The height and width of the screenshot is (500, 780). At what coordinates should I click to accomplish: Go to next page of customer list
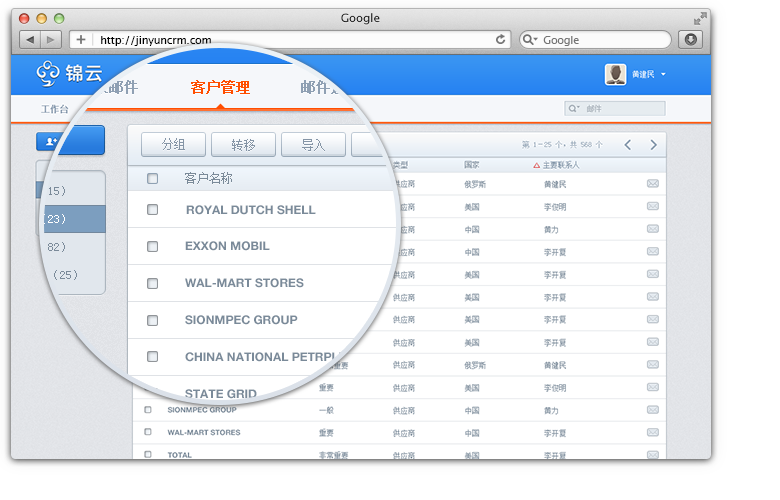pyautogui.click(x=653, y=145)
